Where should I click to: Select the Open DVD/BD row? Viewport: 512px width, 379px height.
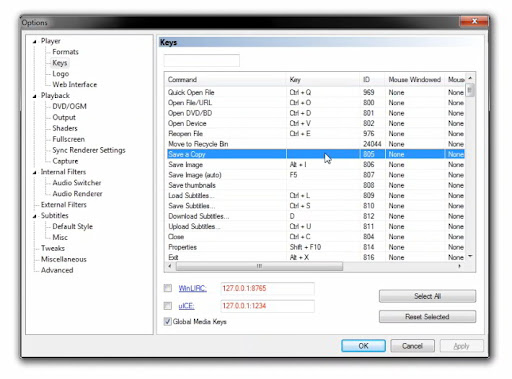point(315,113)
